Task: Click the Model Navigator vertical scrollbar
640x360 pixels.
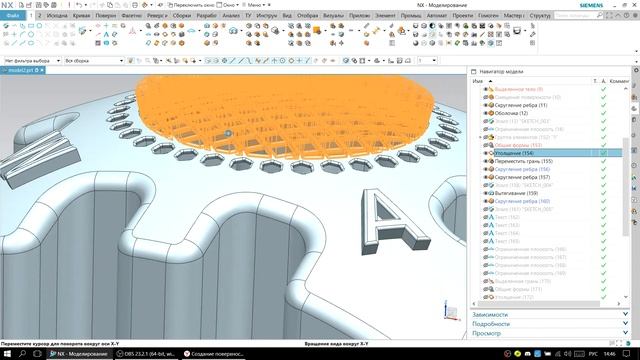Action: [x=626, y=187]
